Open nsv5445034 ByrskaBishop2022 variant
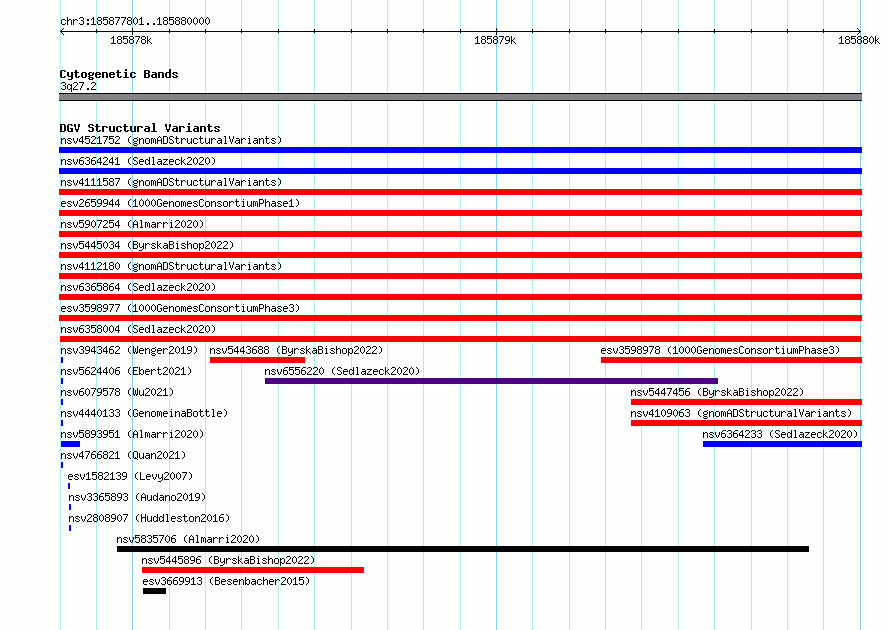The image size is (890, 630). (x=147, y=245)
